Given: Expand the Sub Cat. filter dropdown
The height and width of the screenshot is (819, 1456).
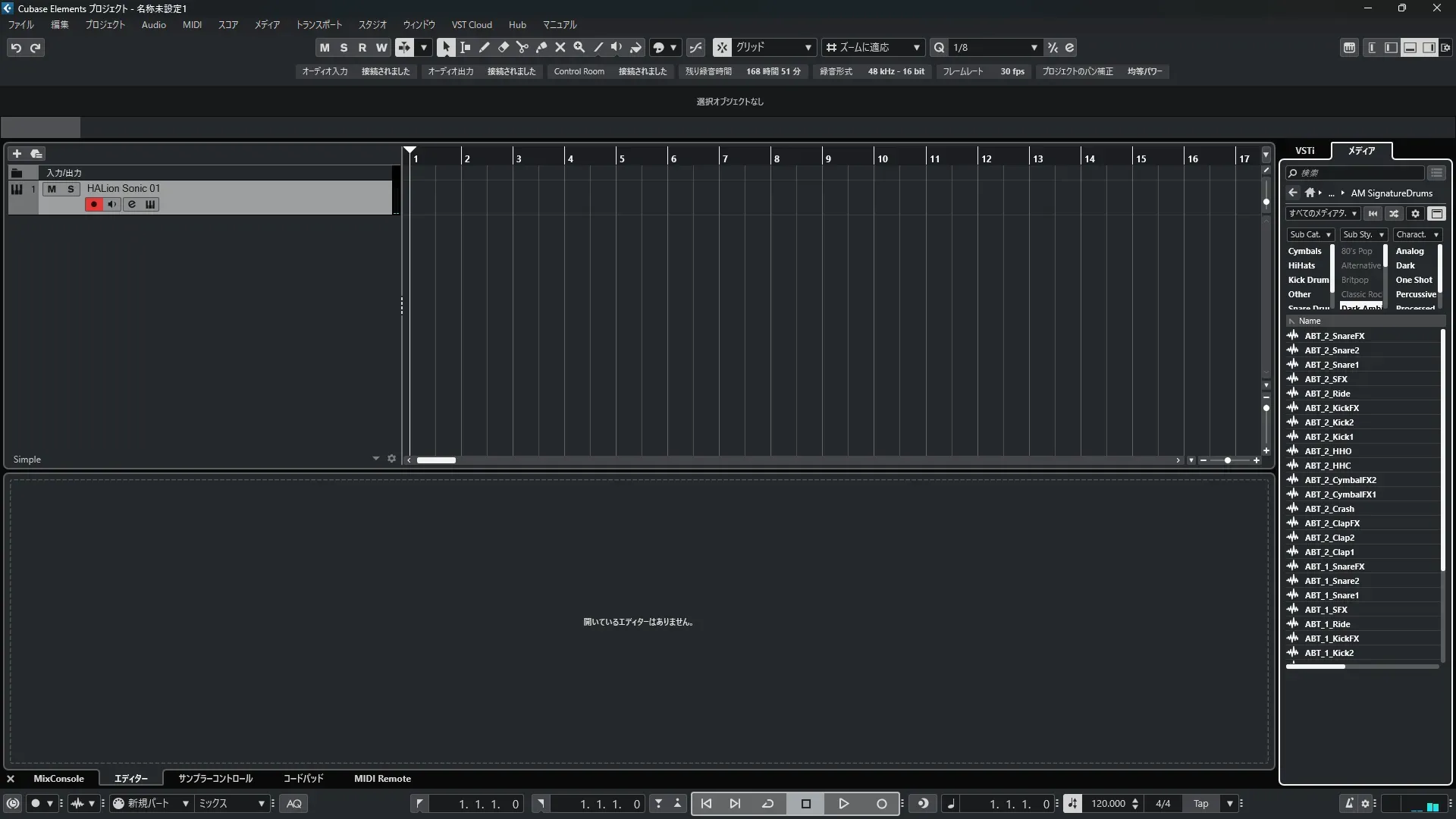Looking at the screenshot, I should (x=1310, y=235).
